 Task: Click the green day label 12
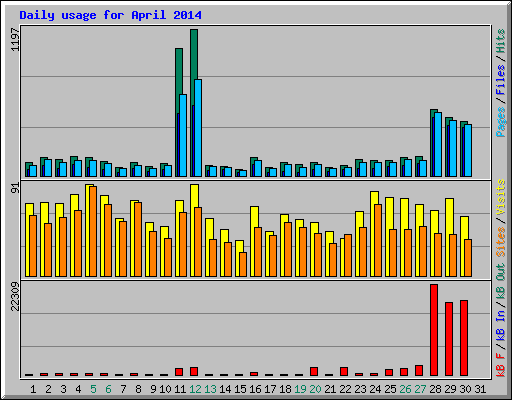coord(195,389)
